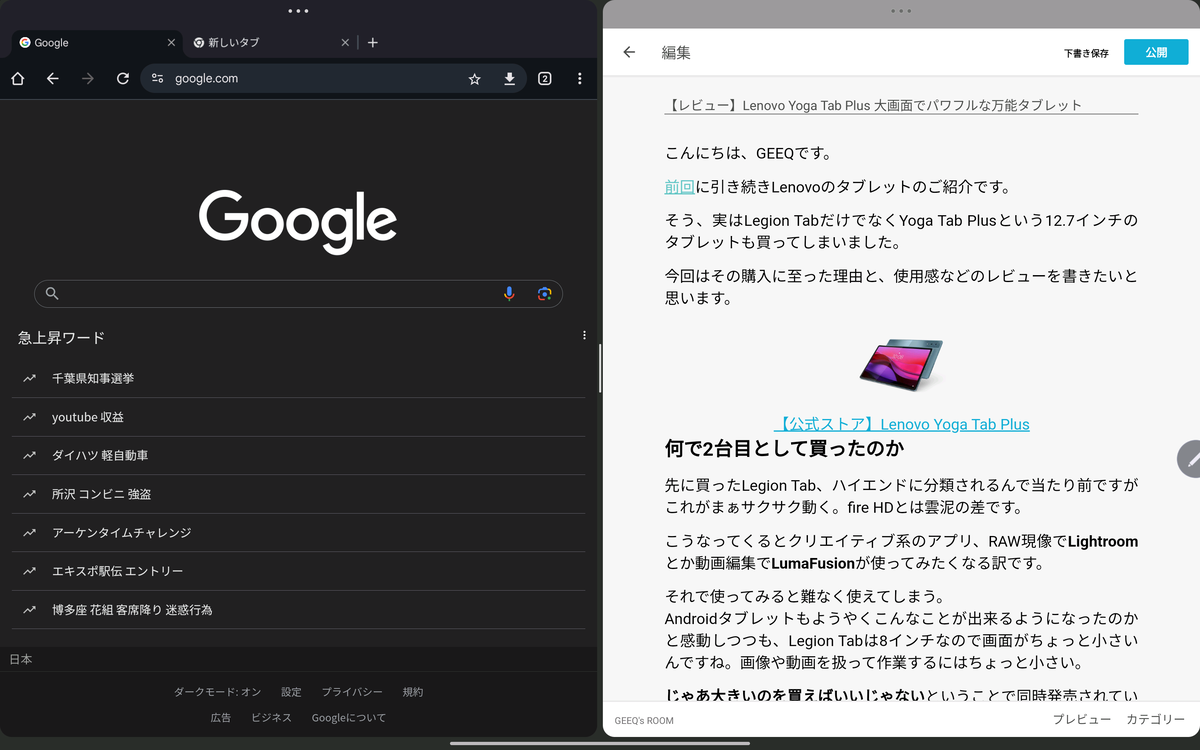Open 規約 footer link

(413, 692)
